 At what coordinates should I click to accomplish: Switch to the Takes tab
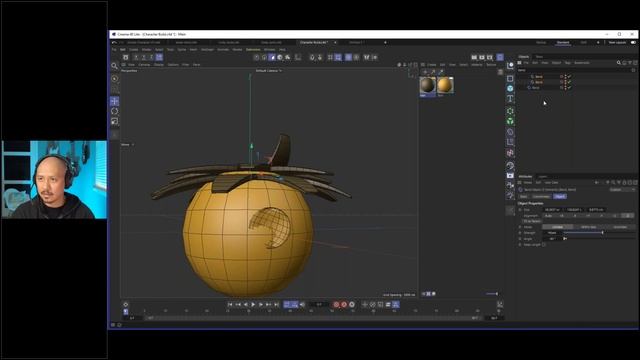point(539,57)
